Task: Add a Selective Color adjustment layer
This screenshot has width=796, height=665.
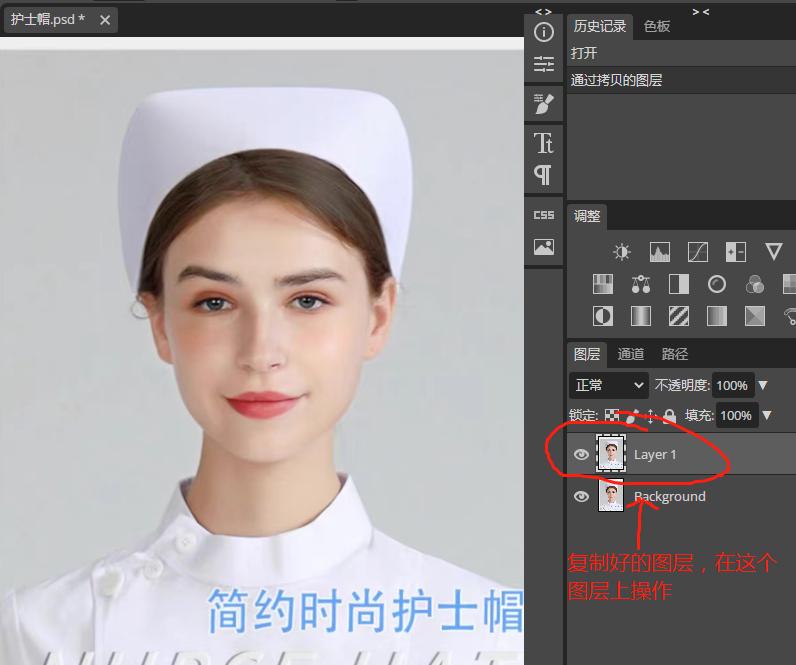Action: click(x=755, y=316)
